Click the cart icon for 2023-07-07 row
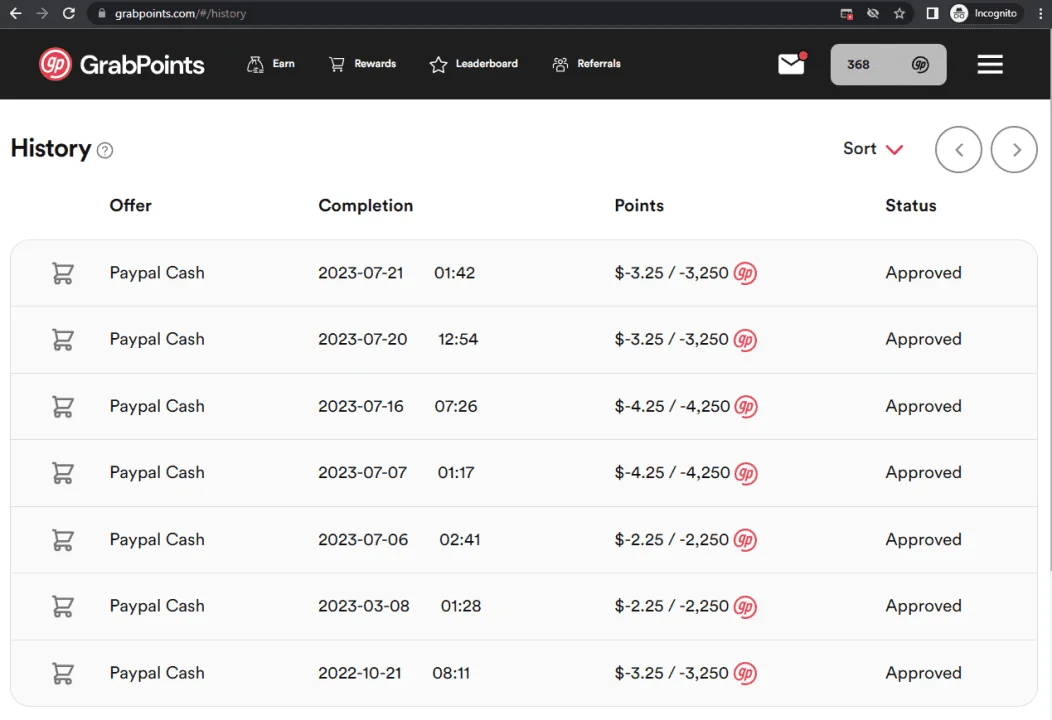Viewport: 1052px width, 720px height. tap(62, 473)
